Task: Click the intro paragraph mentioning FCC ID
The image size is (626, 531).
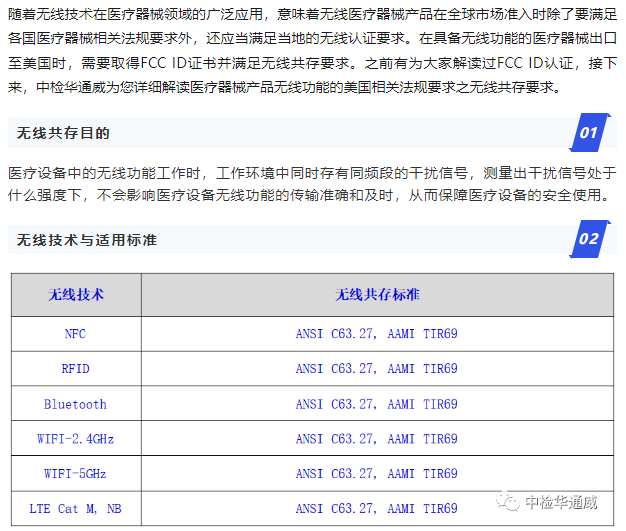Action: [312, 50]
